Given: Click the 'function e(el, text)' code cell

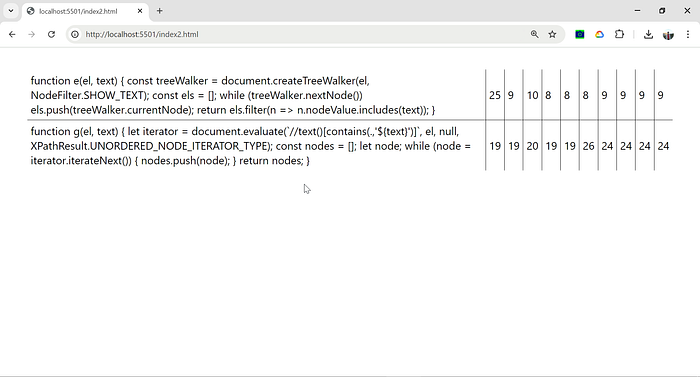Looking at the screenshot, I should pyautogui.click(x=256, y=95).
